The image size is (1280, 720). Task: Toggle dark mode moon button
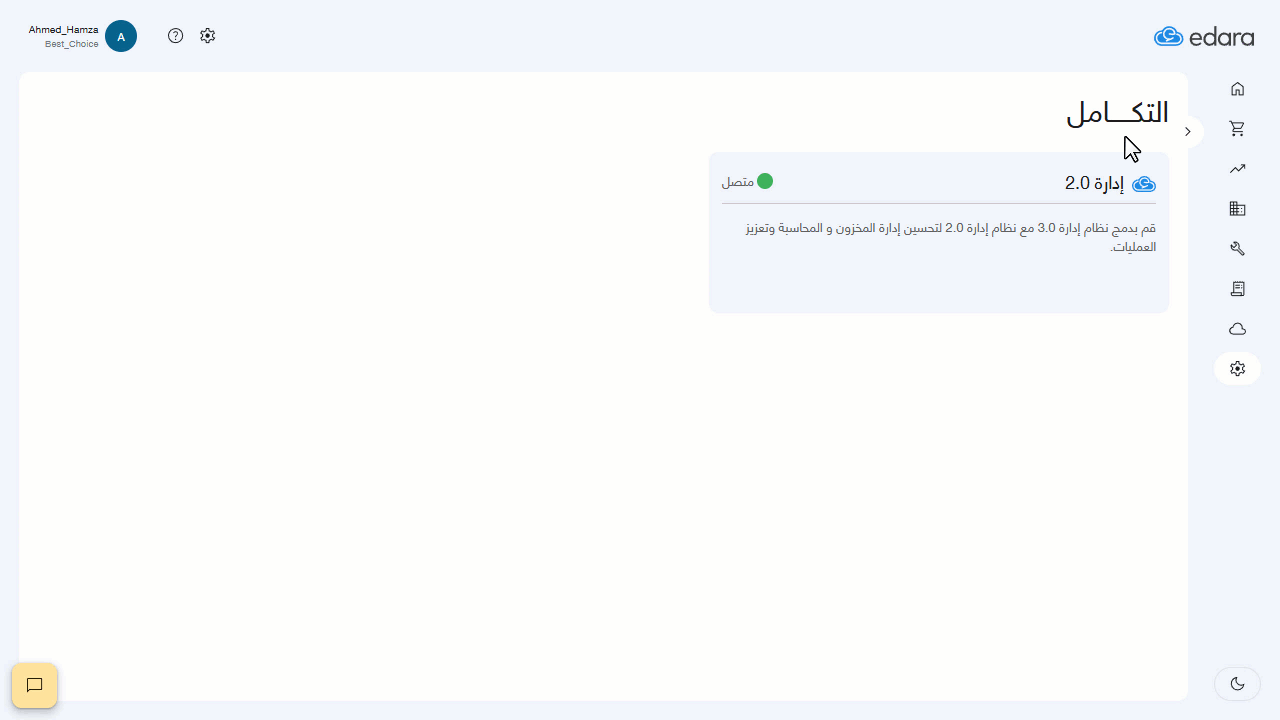[1237, 684]
